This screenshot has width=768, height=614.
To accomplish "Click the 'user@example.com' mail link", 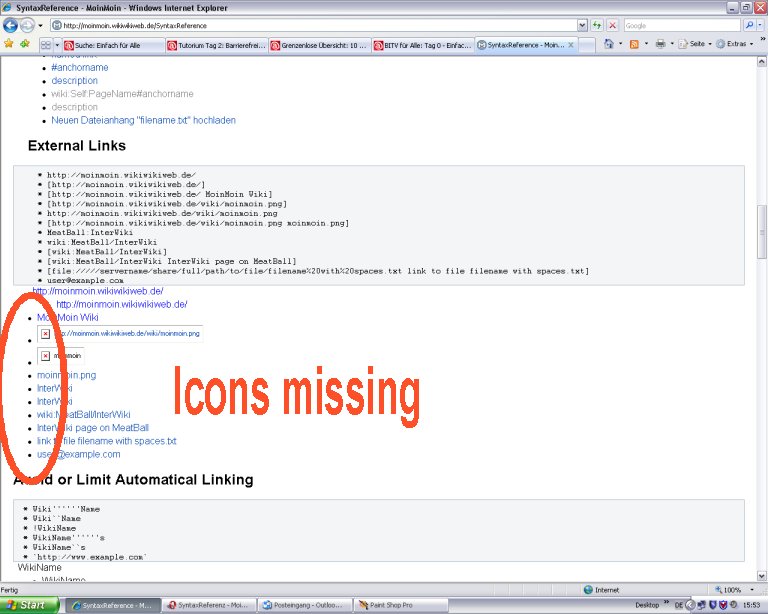I will [x=78, y=455].
